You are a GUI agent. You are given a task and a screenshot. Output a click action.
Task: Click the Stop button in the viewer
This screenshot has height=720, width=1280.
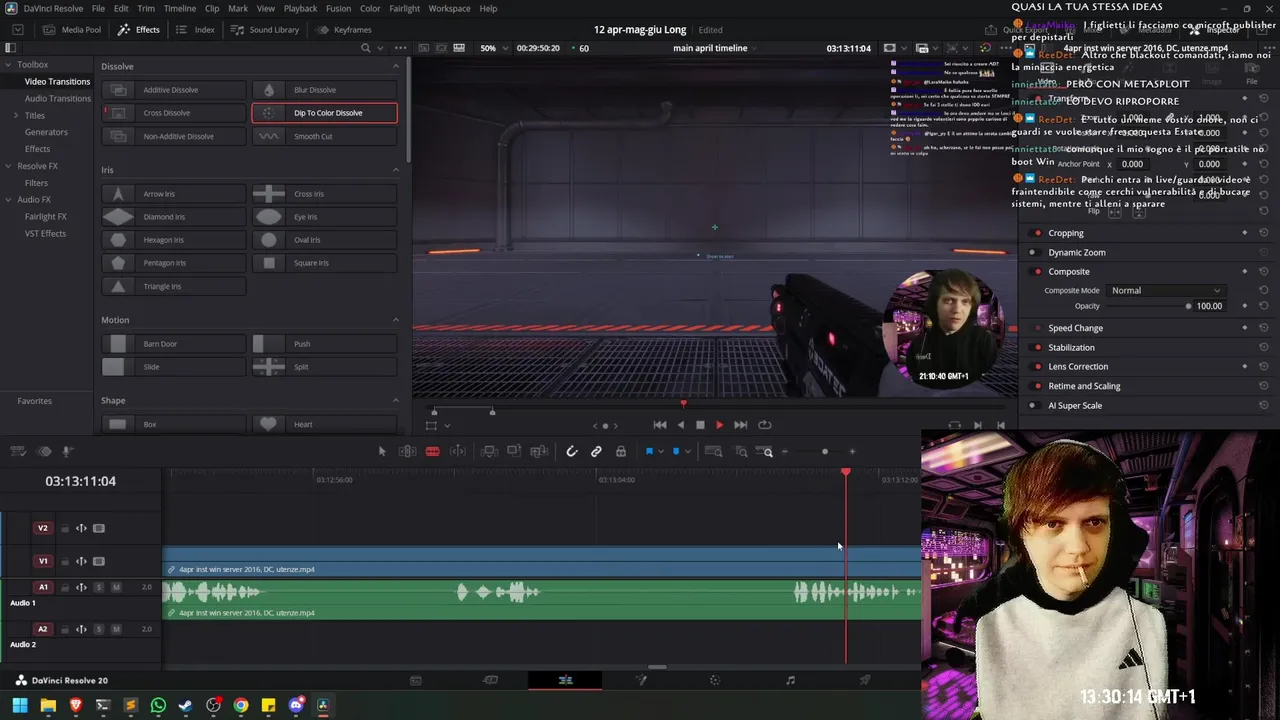(700, 425)
